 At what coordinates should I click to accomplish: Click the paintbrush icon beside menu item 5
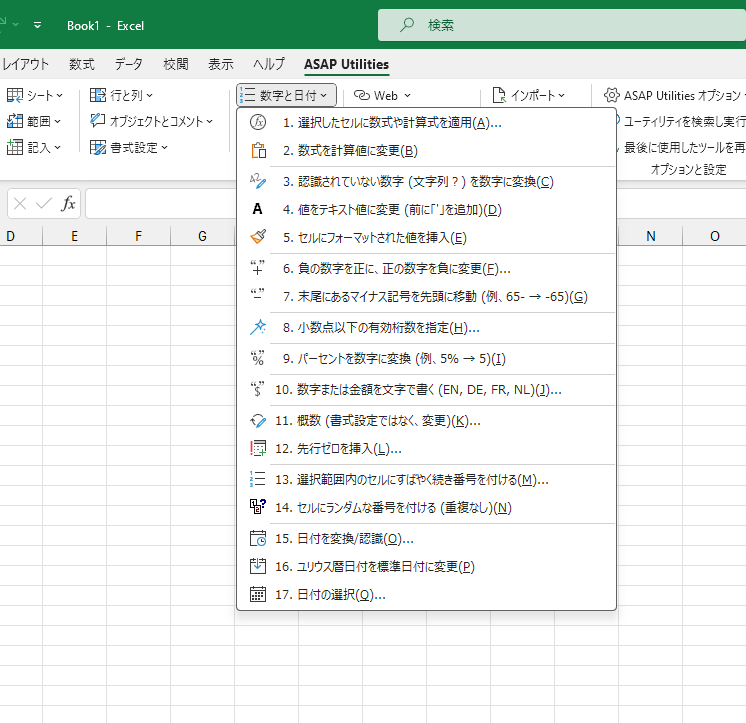click(258, 237)
